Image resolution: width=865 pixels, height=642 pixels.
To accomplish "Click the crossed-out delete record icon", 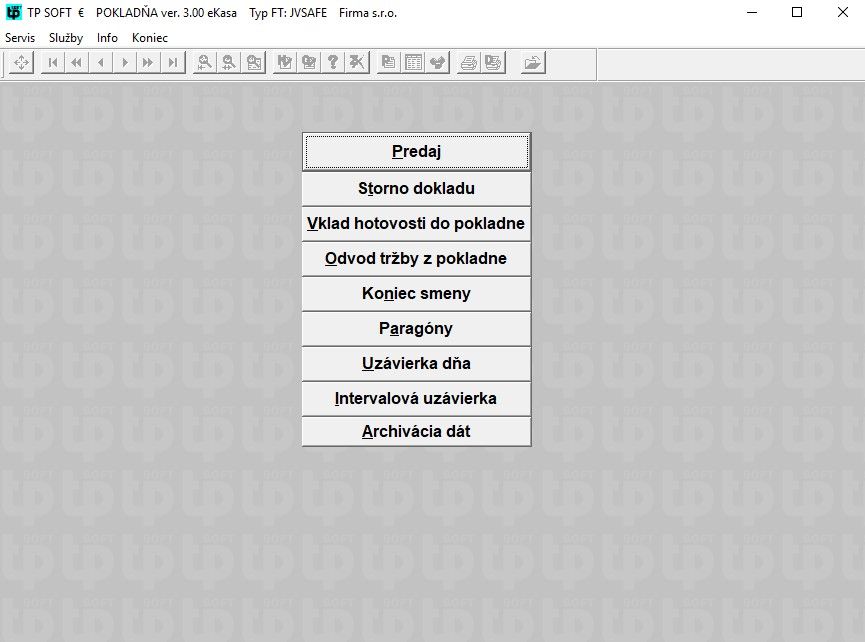I will (x=357, y=62).
